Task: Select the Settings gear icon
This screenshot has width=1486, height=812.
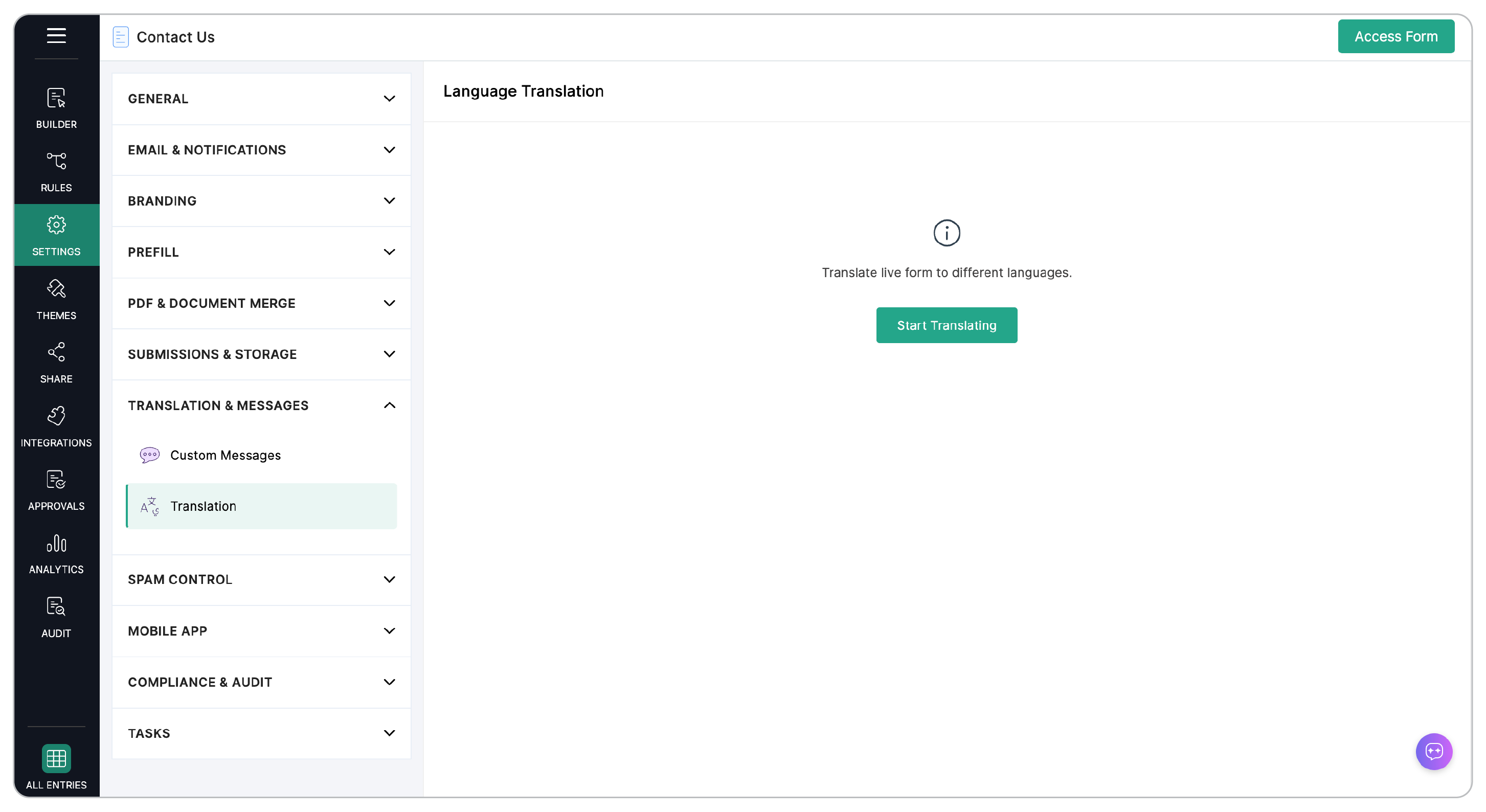Action: (56, 225)
